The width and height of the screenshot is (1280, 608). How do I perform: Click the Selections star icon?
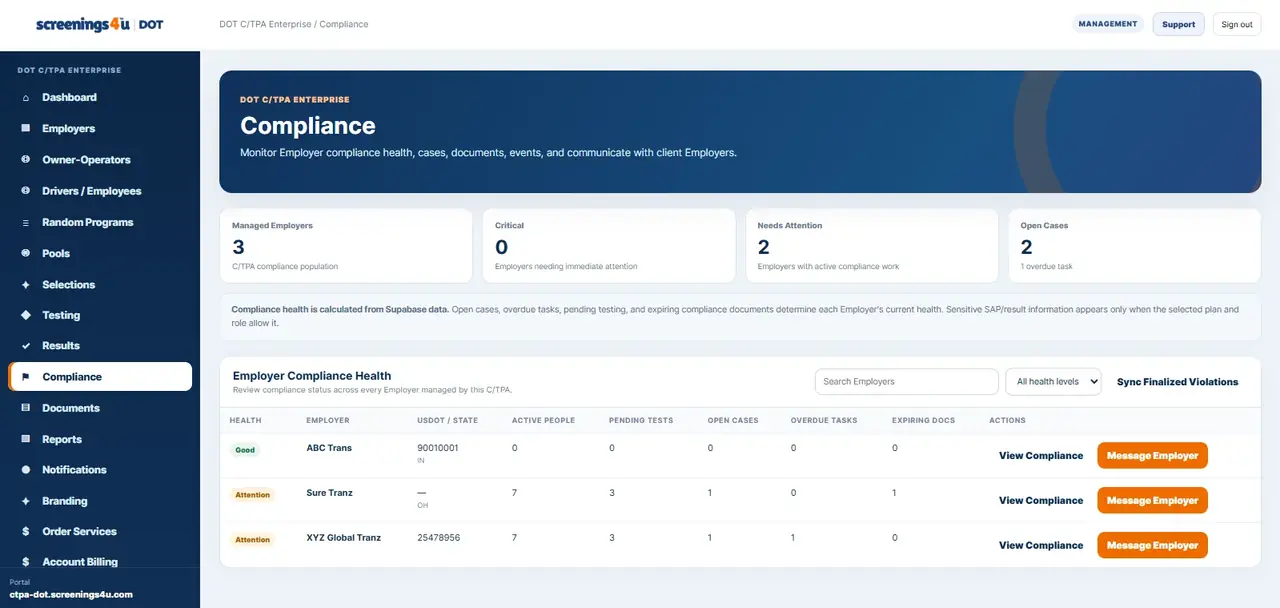coord(25,285)
